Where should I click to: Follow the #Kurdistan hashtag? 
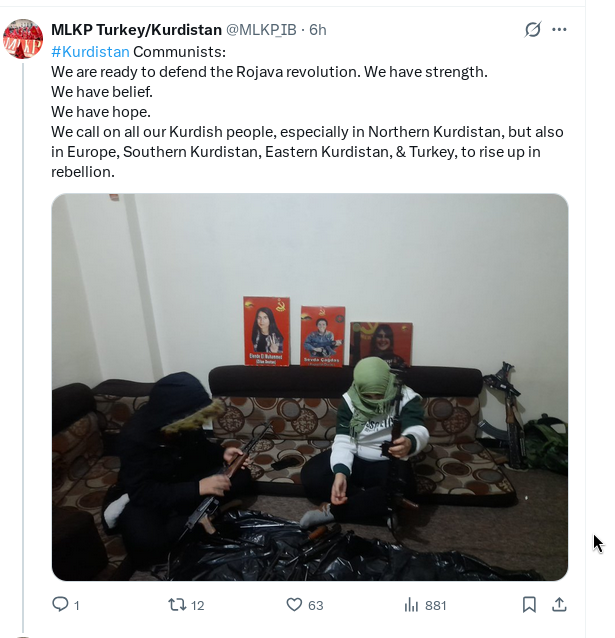pos(90,52)
